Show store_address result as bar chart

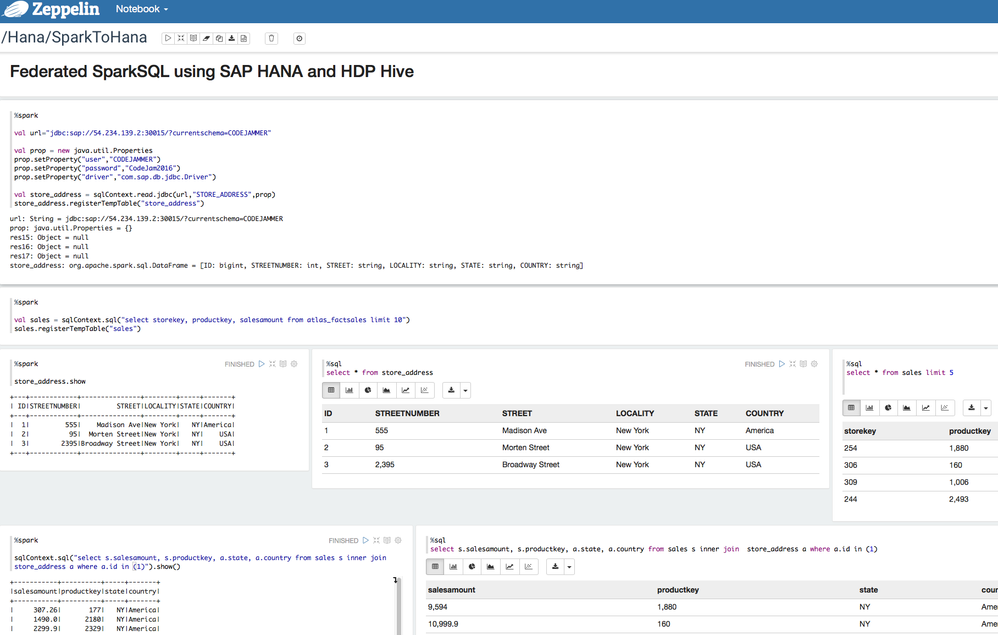tap(350, 390)
